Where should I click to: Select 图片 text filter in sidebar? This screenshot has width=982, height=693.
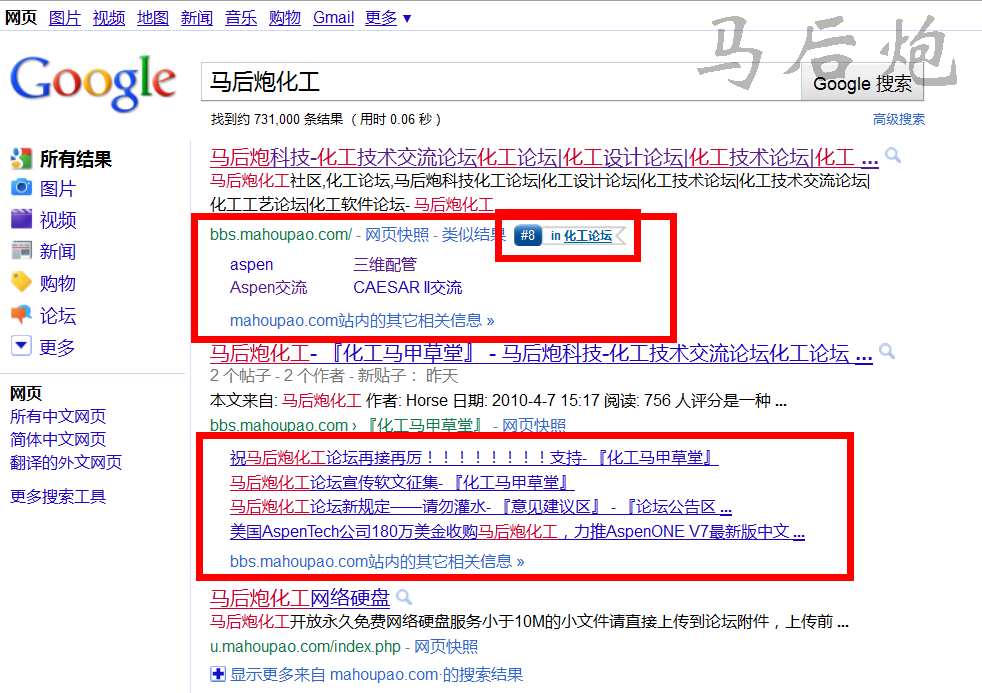click(58, 188)
